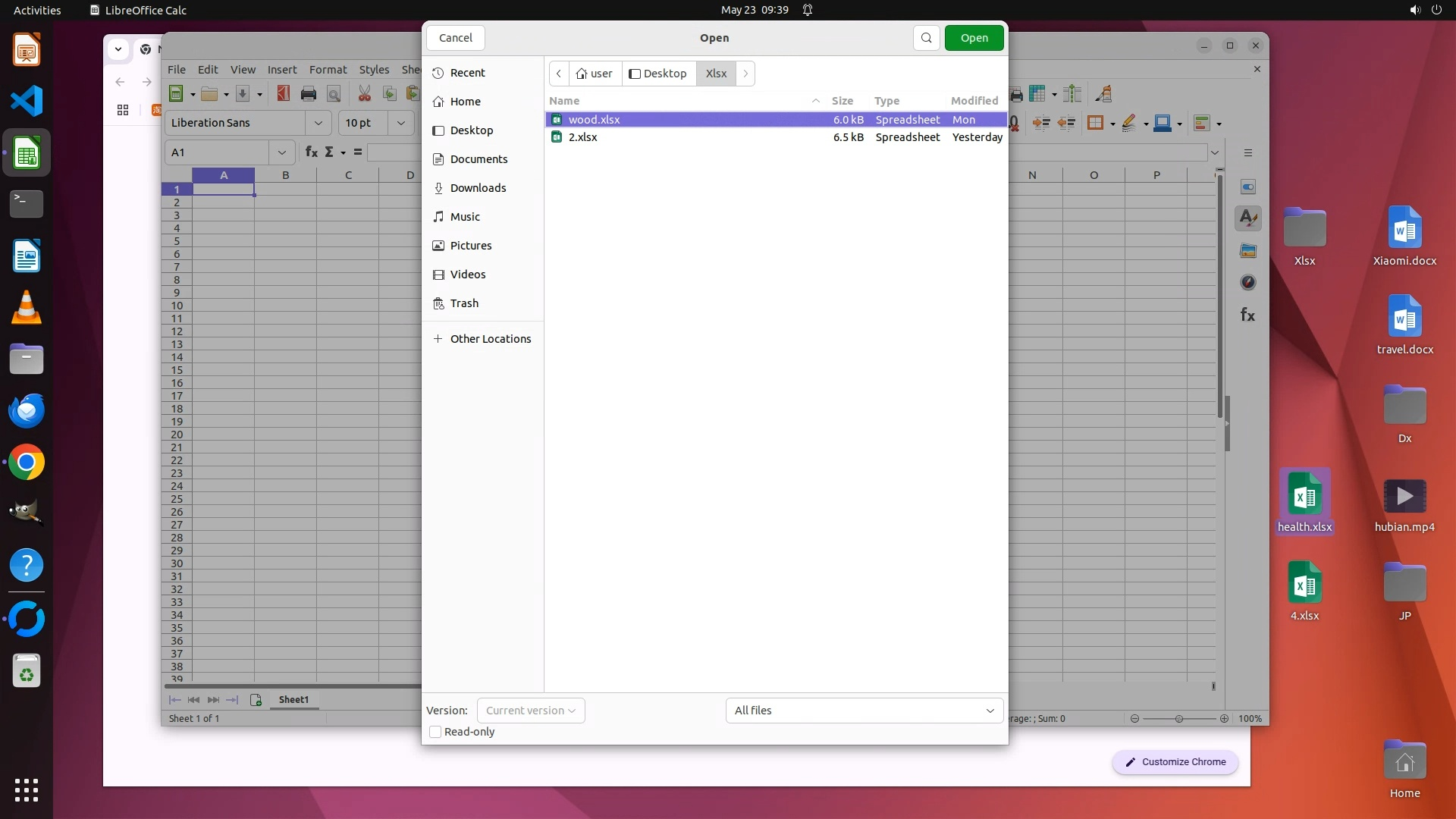Expand the font size dropdown
Viewport: 1456px width, 819px height.
click(x=401, y=123)
